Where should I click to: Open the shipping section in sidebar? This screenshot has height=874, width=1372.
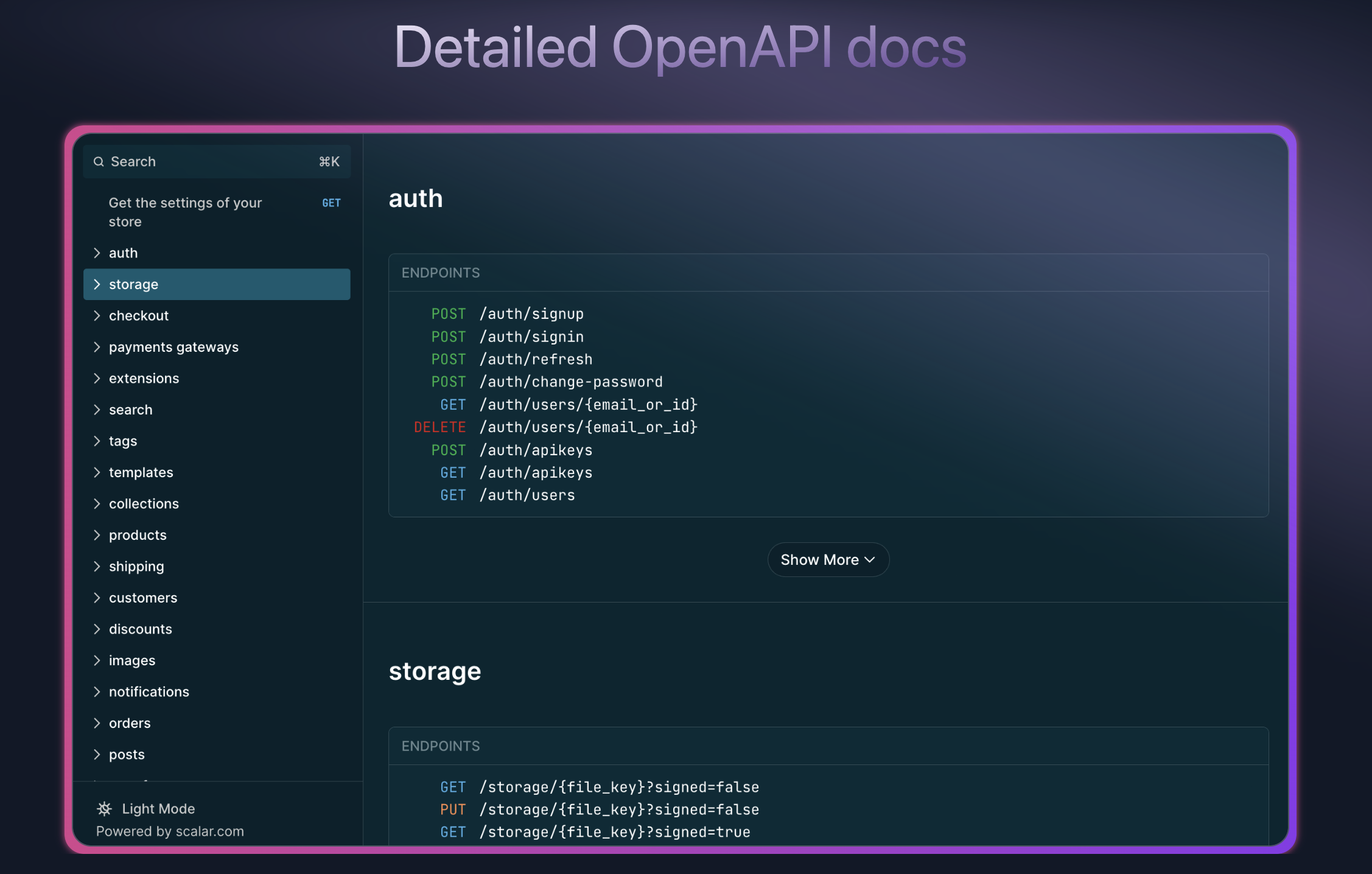(x=217, y=566)
